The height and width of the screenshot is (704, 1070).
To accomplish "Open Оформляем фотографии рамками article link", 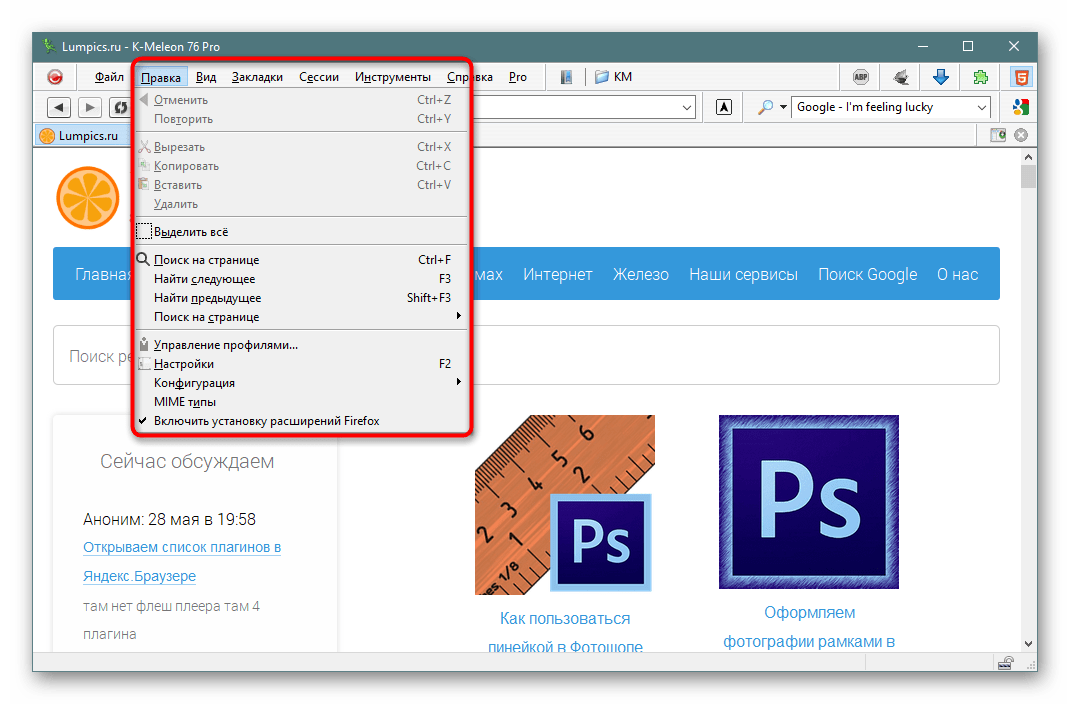I will pyautogui.click(x=809, y=627).
